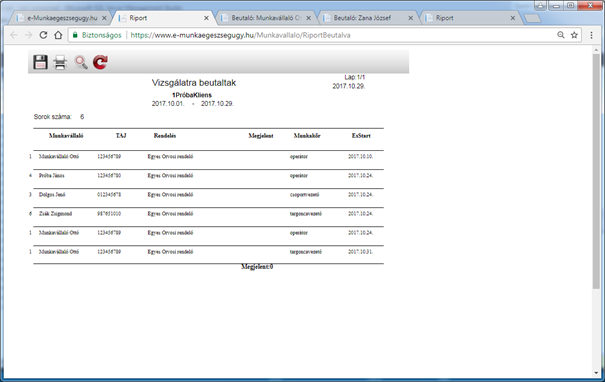Click the Megjelent:0 summary text
Screen dimensions: 605x382
tap(257, 267)
